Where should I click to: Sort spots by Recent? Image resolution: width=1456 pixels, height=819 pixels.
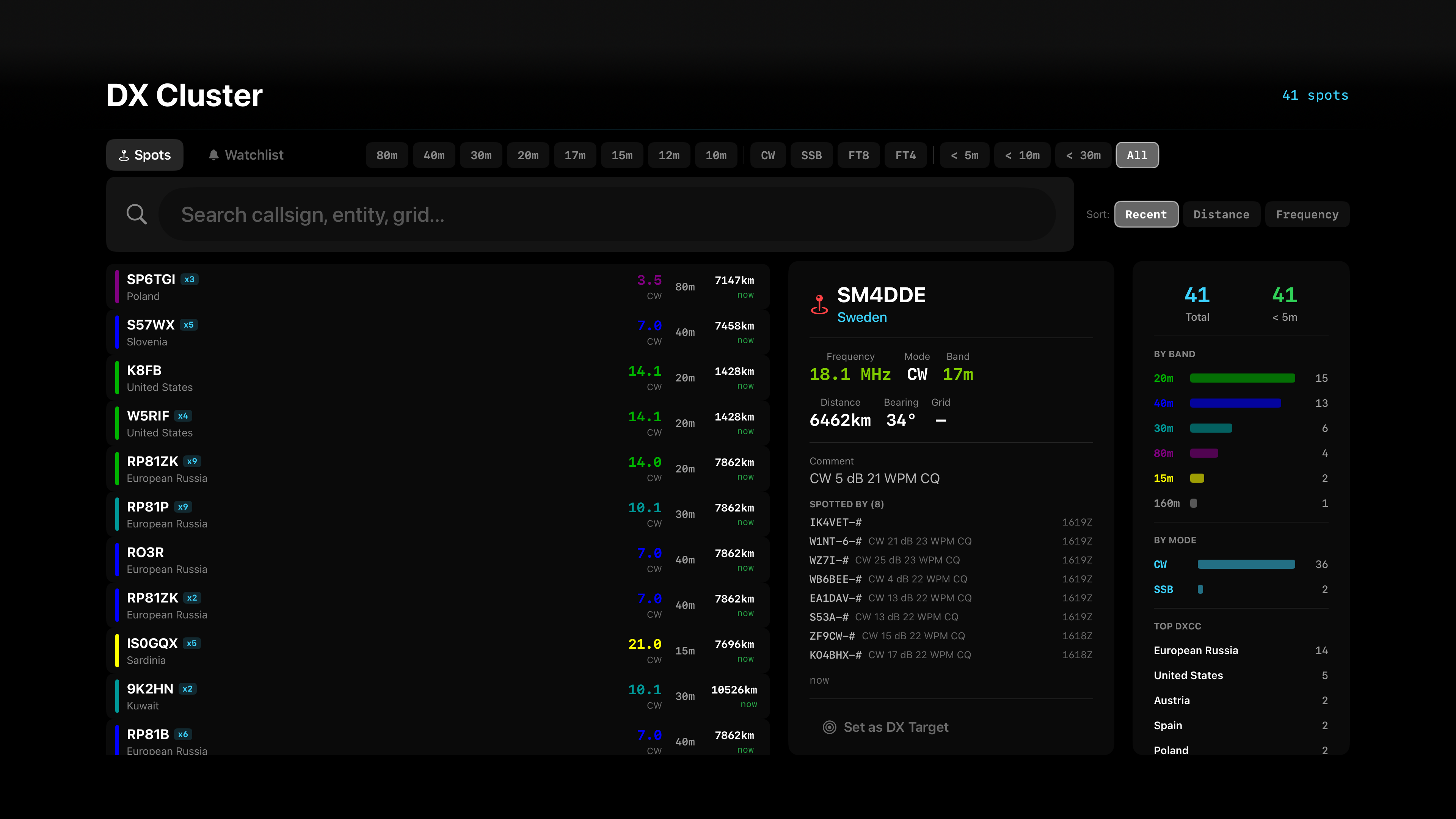point(1146,214)
